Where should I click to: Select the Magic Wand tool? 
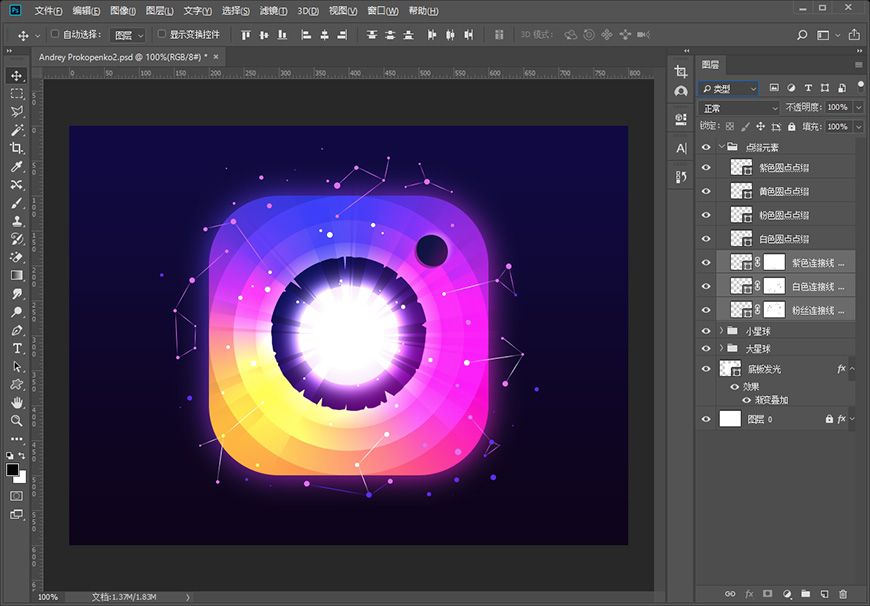pos(17,130)
